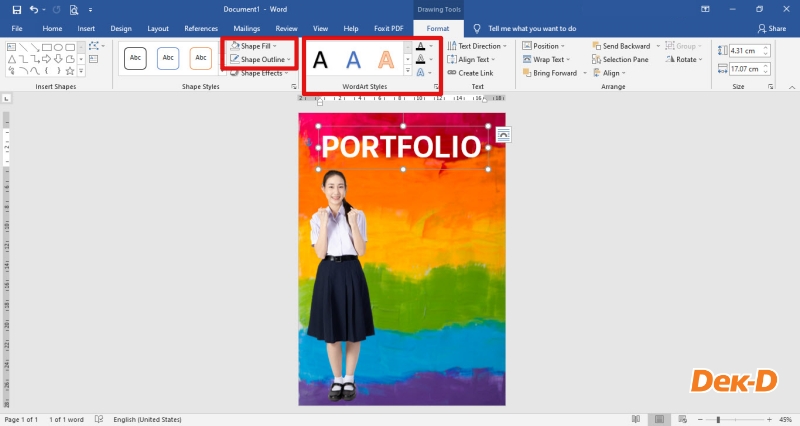Select the orange outlined WordArt style
800x426 pixels.
pos(386,60)
